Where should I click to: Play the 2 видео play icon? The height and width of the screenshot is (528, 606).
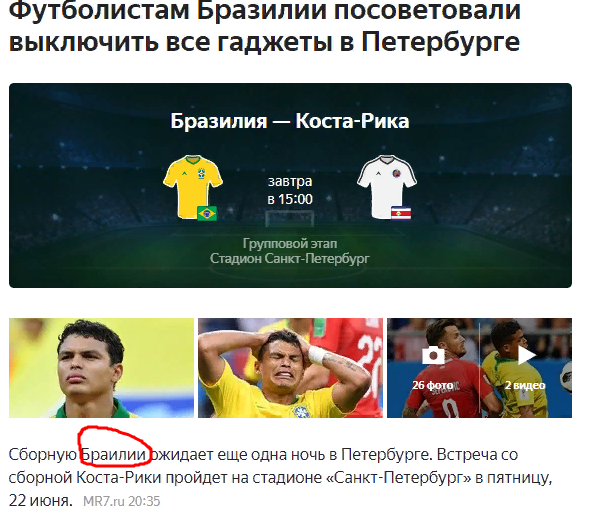tap(526, 355)
